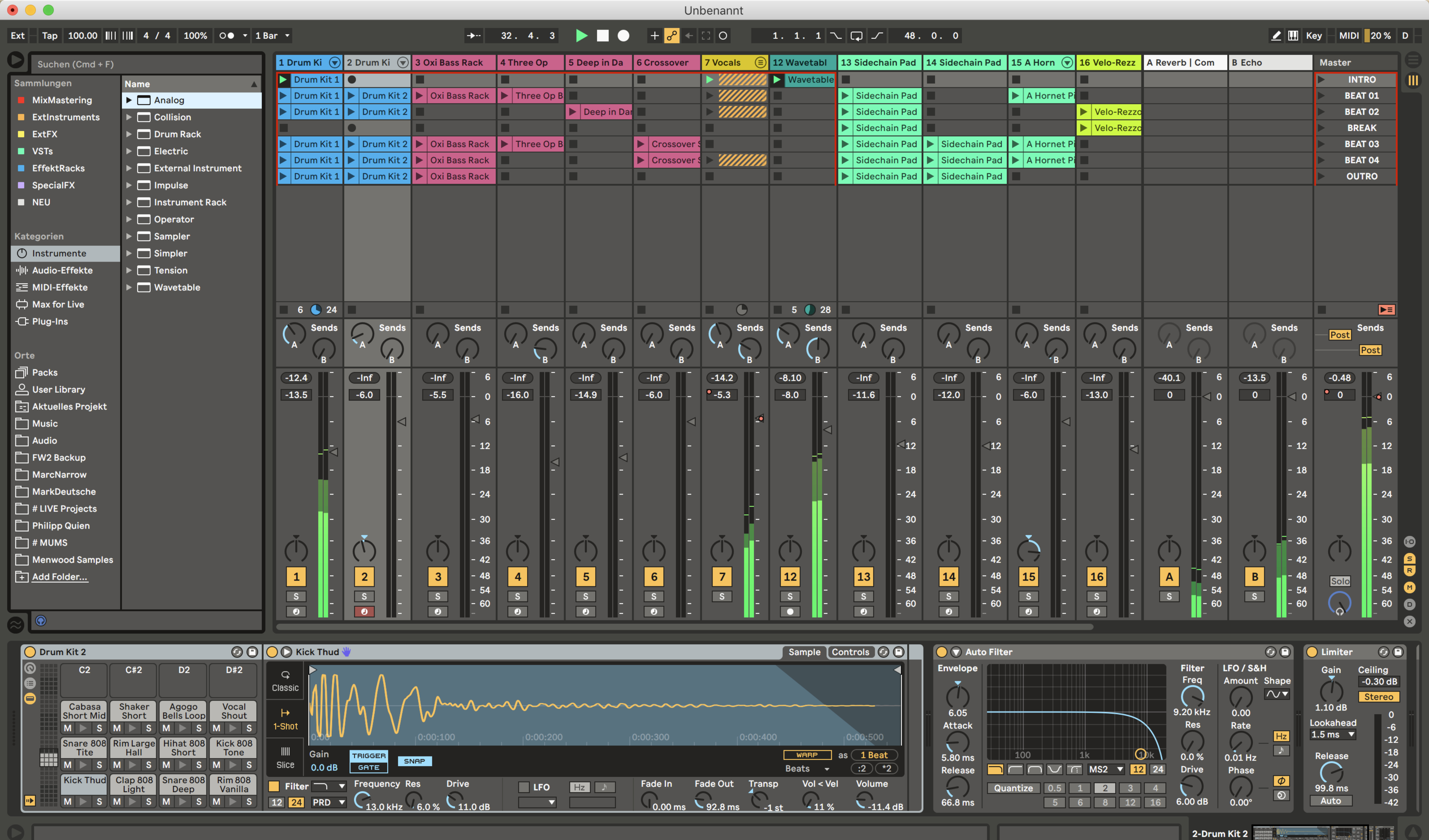The image size is (1429, 840).
Task: Click the Master track volume fader
Action: [1378, 397]
